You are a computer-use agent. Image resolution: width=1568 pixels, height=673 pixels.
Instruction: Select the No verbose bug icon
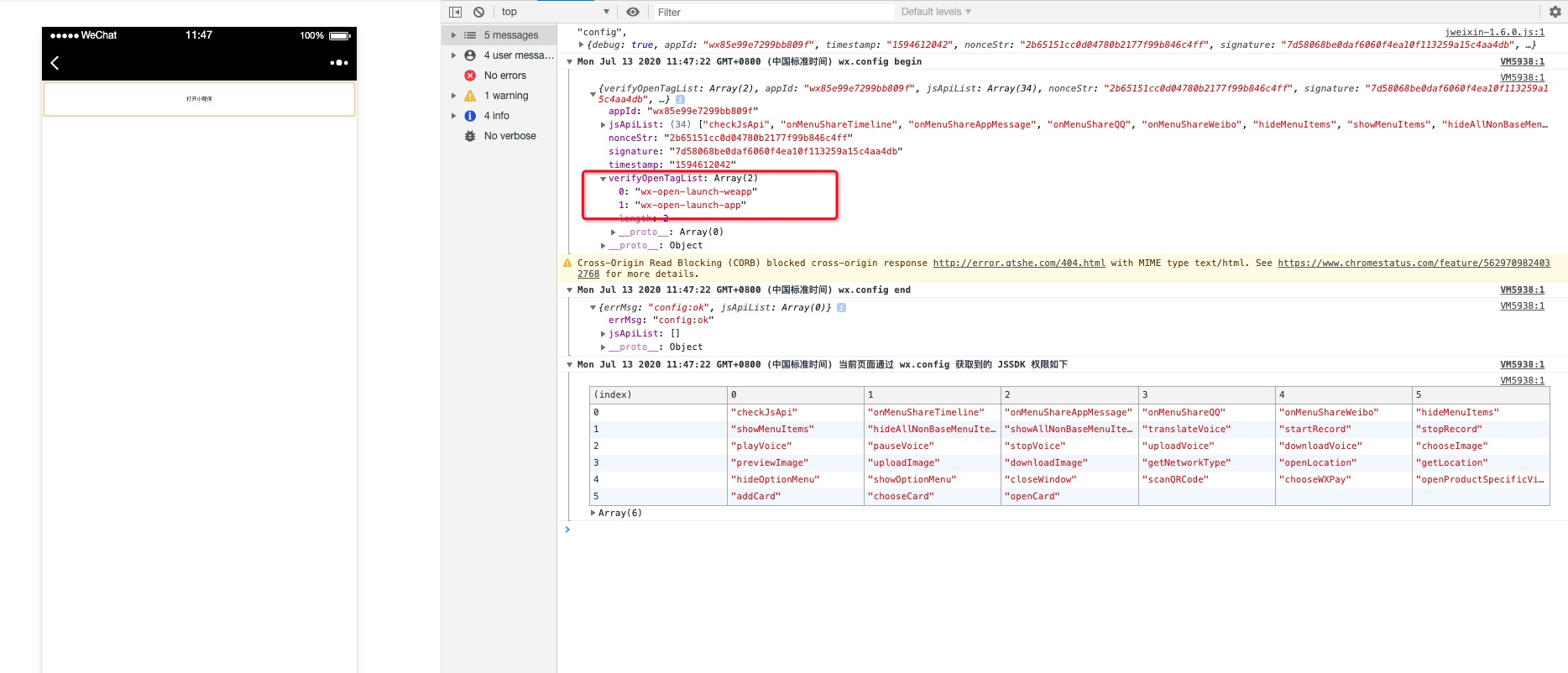(x=470, y=136)
